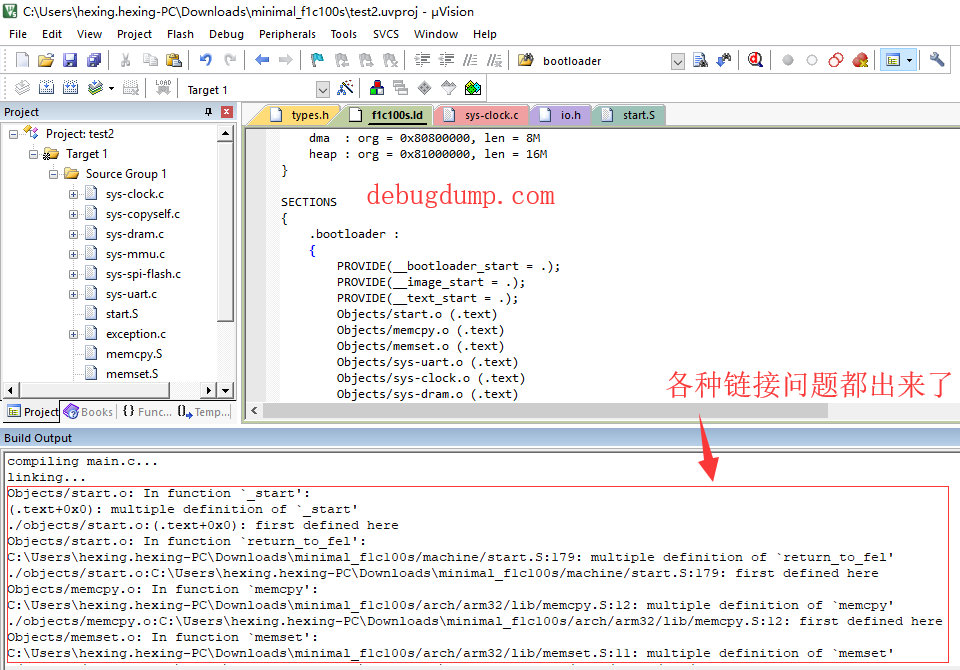Switch to the Books panel tab
The width and height of the screenshot is (960, 670).
tap(89, 412)
